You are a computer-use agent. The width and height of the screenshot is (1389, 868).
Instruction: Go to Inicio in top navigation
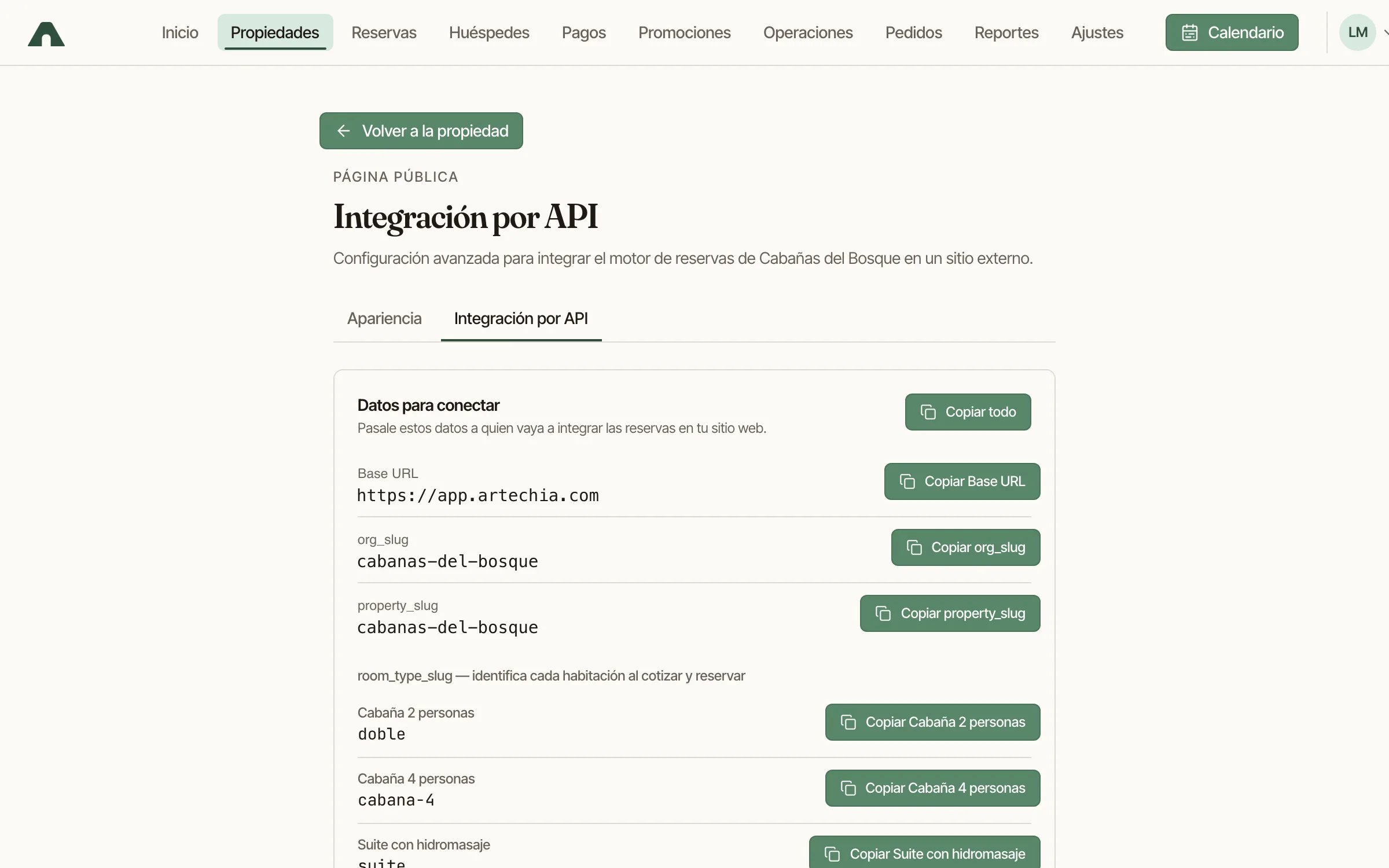[x=180, y=32]
